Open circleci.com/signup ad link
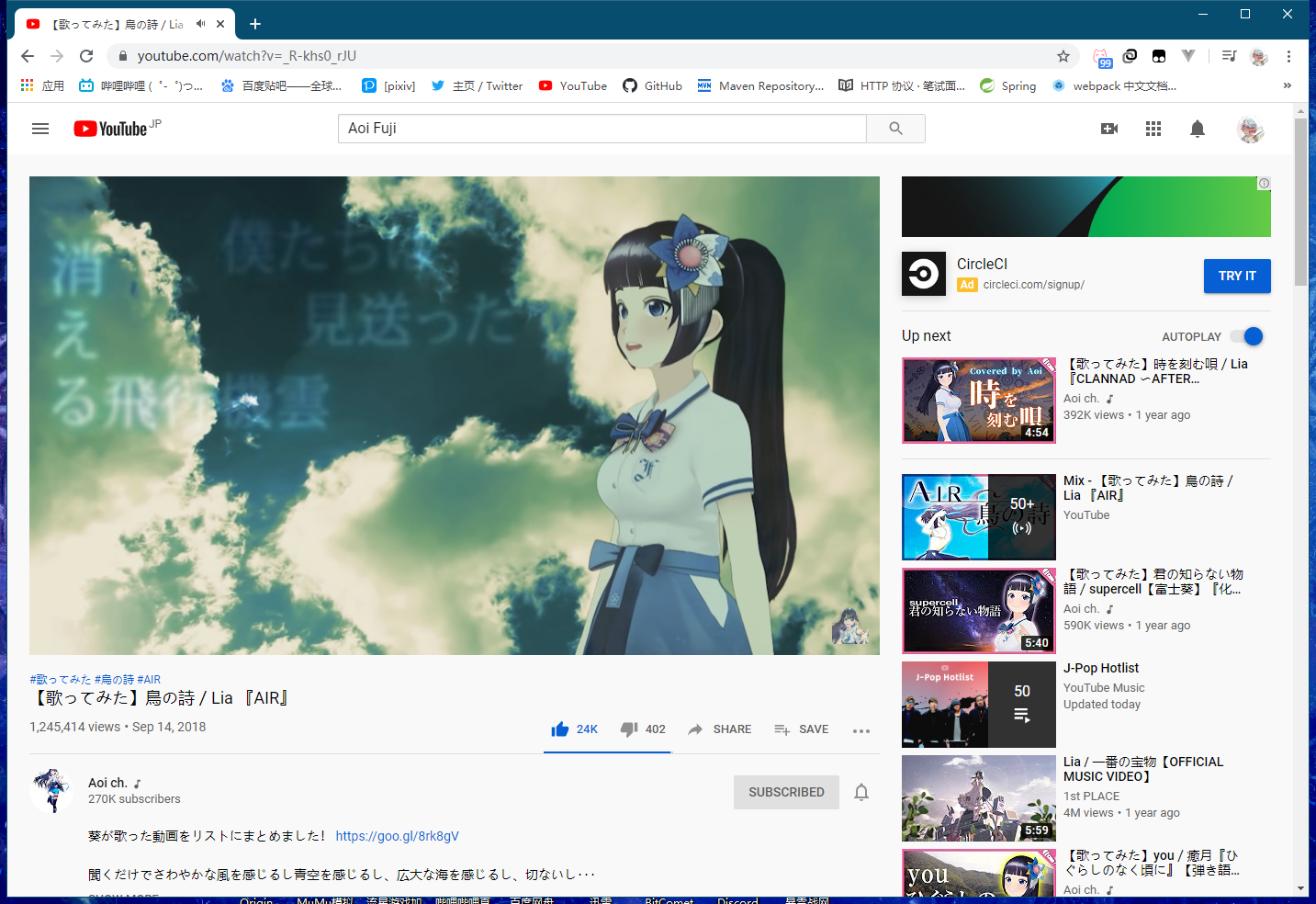This screenshot has height=904, width=1316. point(1033,285)
